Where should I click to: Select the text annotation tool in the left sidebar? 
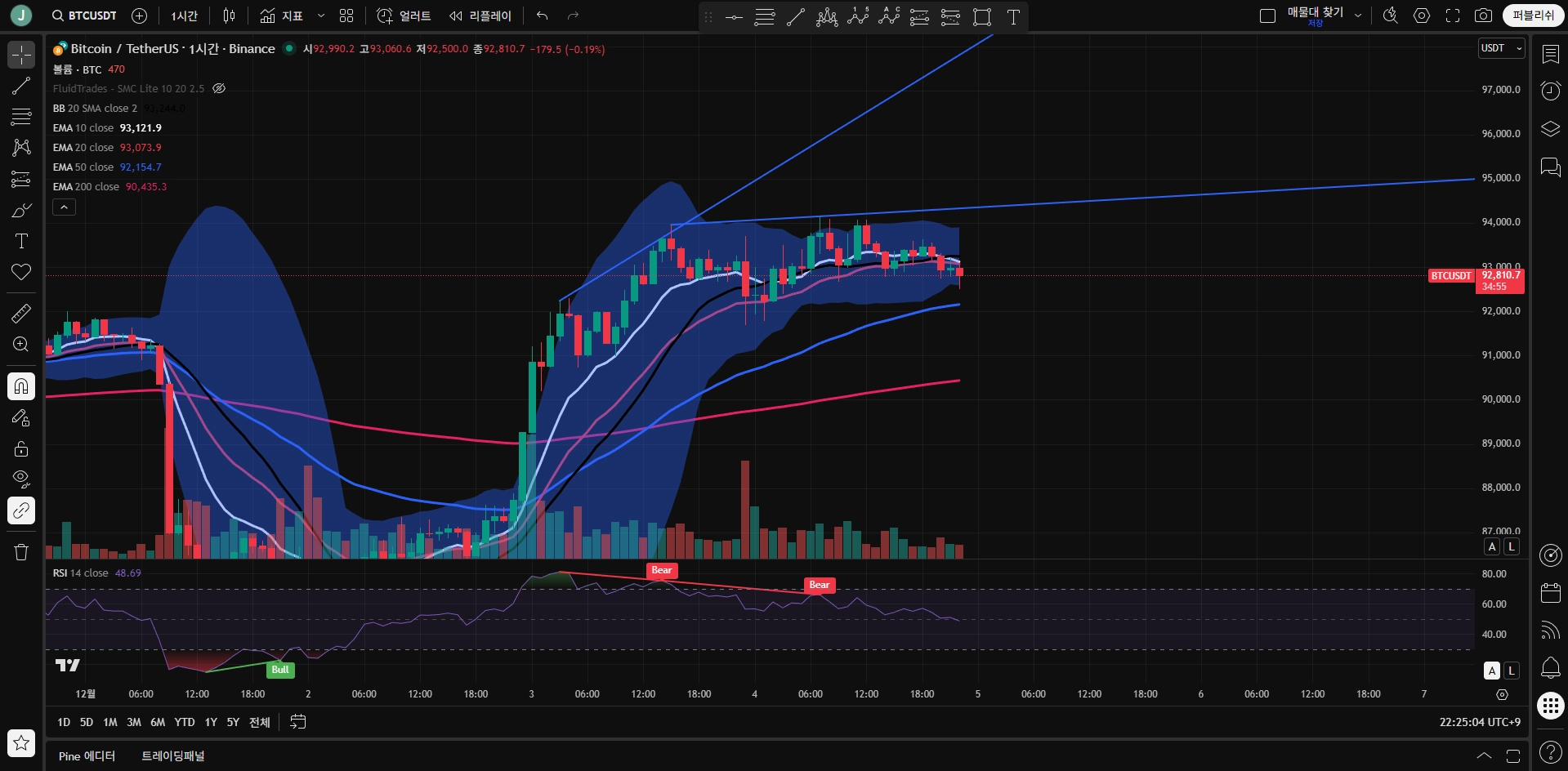click(x=21, y=242)
